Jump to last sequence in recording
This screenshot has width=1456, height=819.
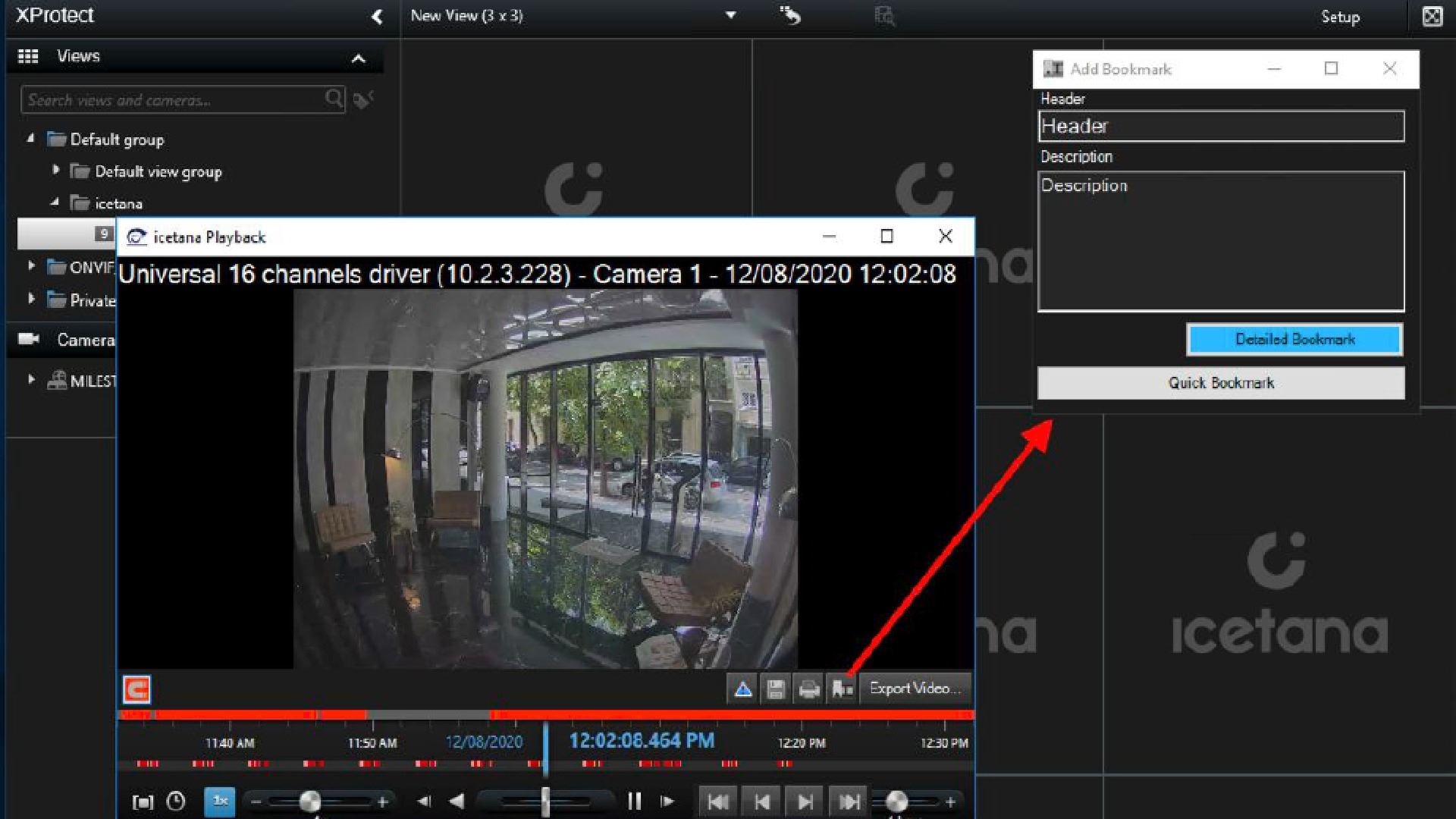coord(849,802)
